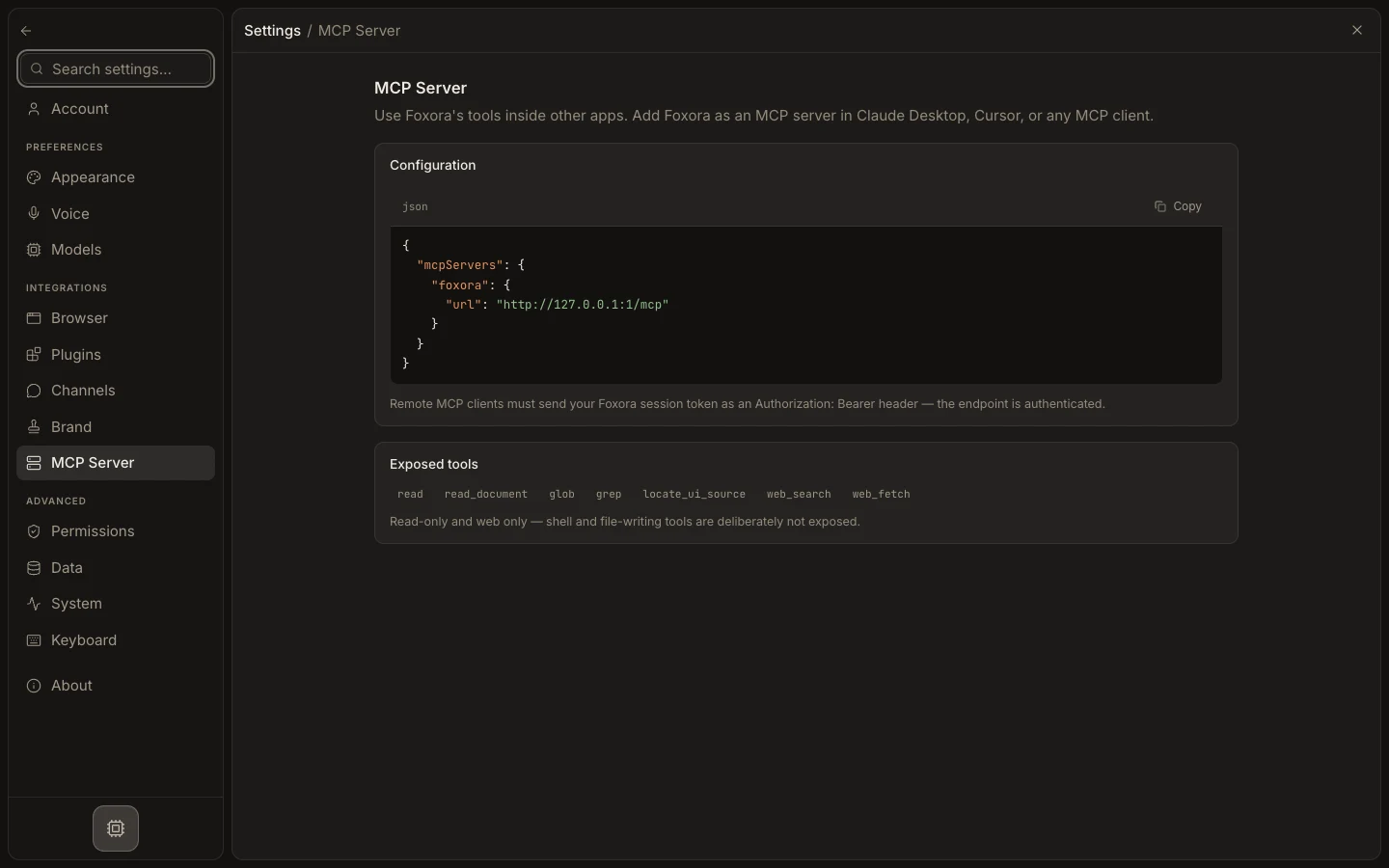Click the Plugins blocks icon
1389x868 pixels.
[x=34, y=355]
